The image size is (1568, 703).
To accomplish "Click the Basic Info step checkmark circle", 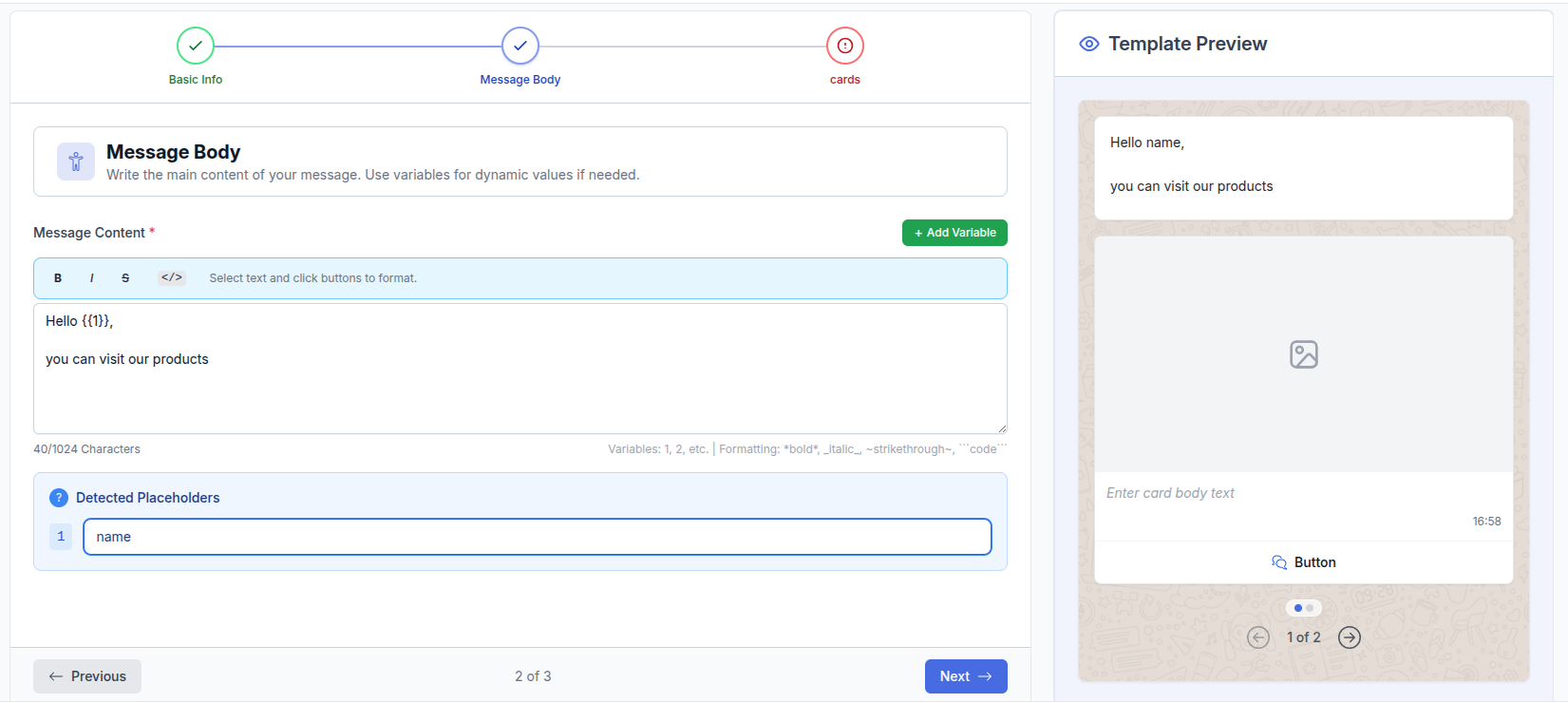I will 196,46.
